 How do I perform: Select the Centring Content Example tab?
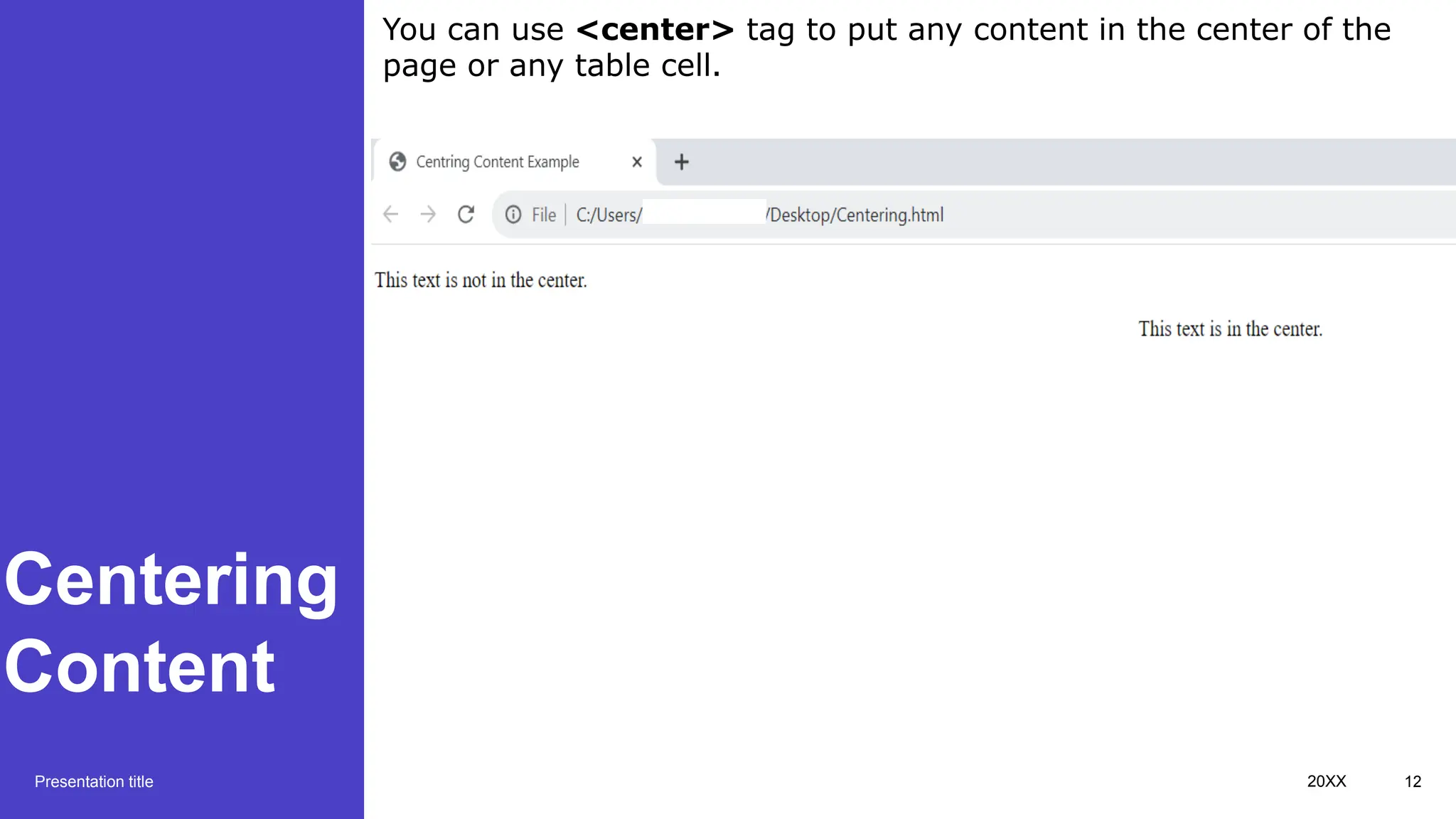click(x=515, y=162)
